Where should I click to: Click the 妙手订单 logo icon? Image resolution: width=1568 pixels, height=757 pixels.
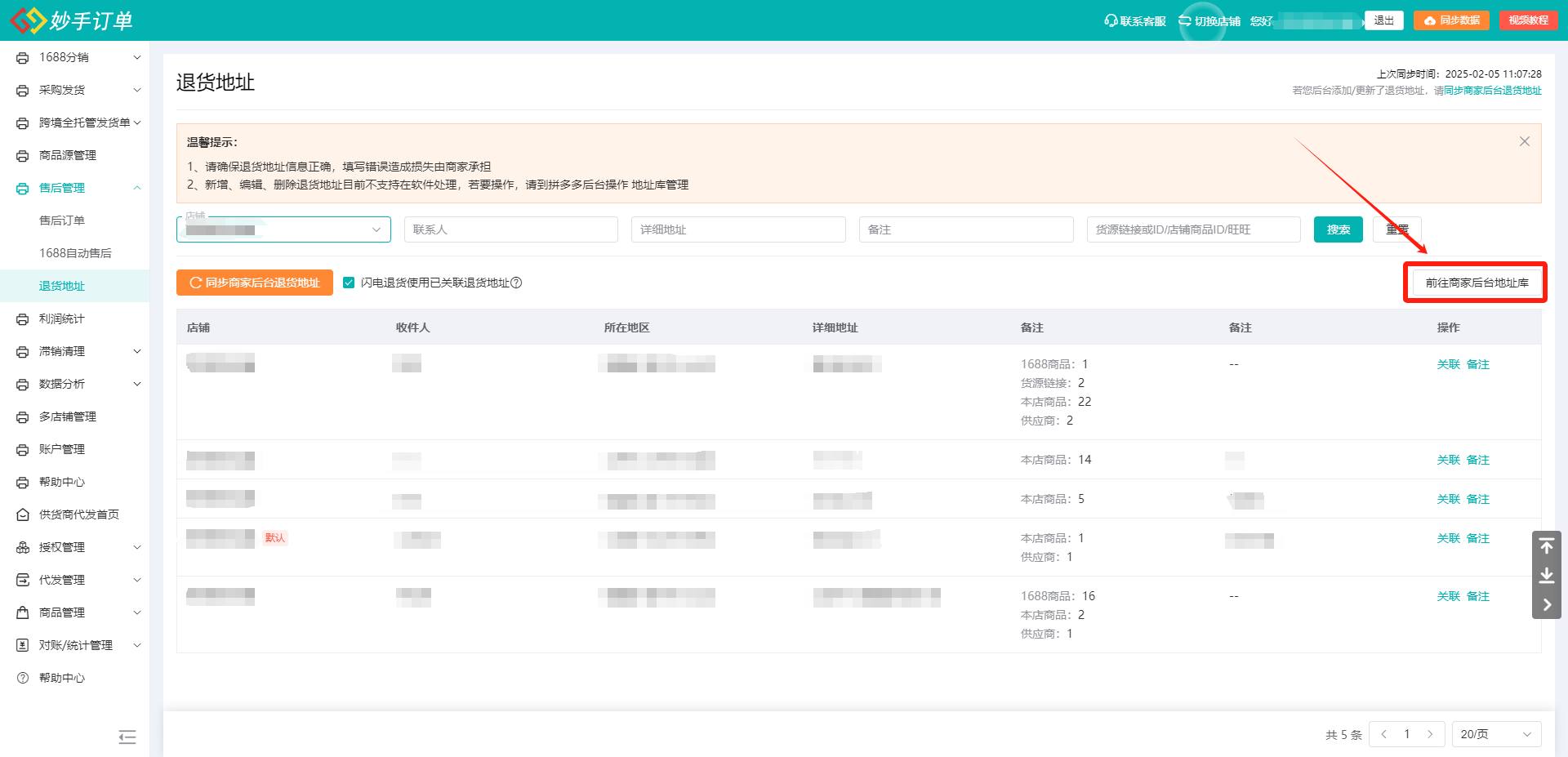28,20
